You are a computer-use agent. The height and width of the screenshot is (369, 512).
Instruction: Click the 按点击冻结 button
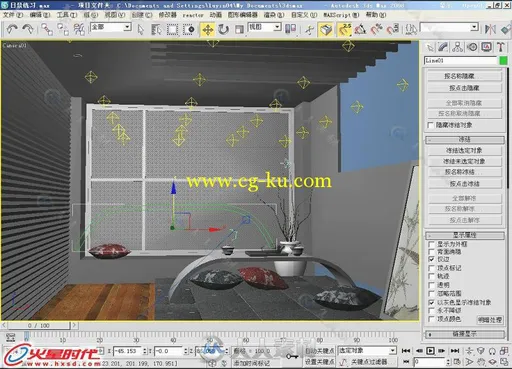coord(464,184)
